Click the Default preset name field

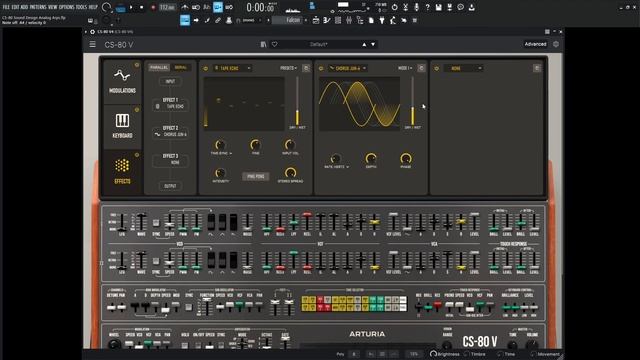click(318, 44)
